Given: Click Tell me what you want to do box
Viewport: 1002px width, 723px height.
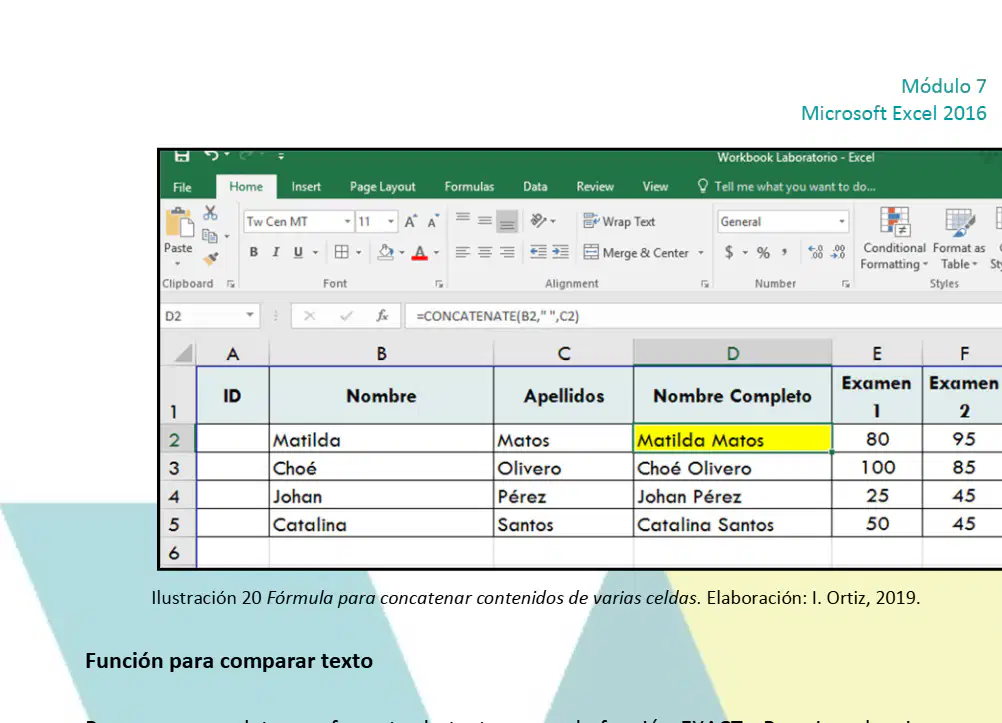Looking at the screenshot, I should tap(787, 187).
